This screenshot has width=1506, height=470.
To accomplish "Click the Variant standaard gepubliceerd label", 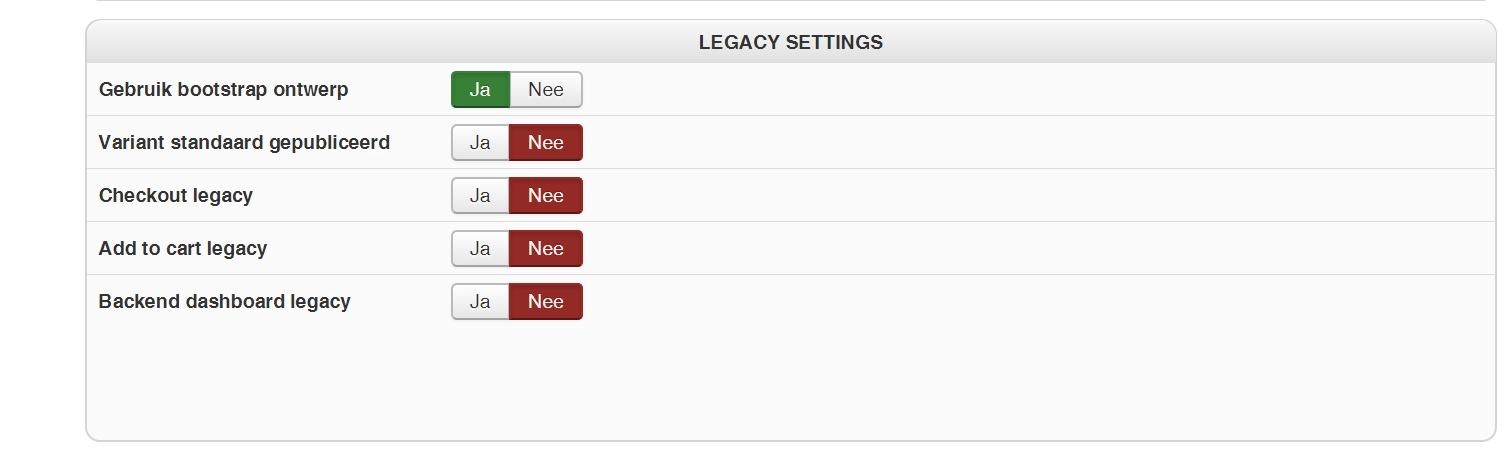I will (x=244, y=142).
